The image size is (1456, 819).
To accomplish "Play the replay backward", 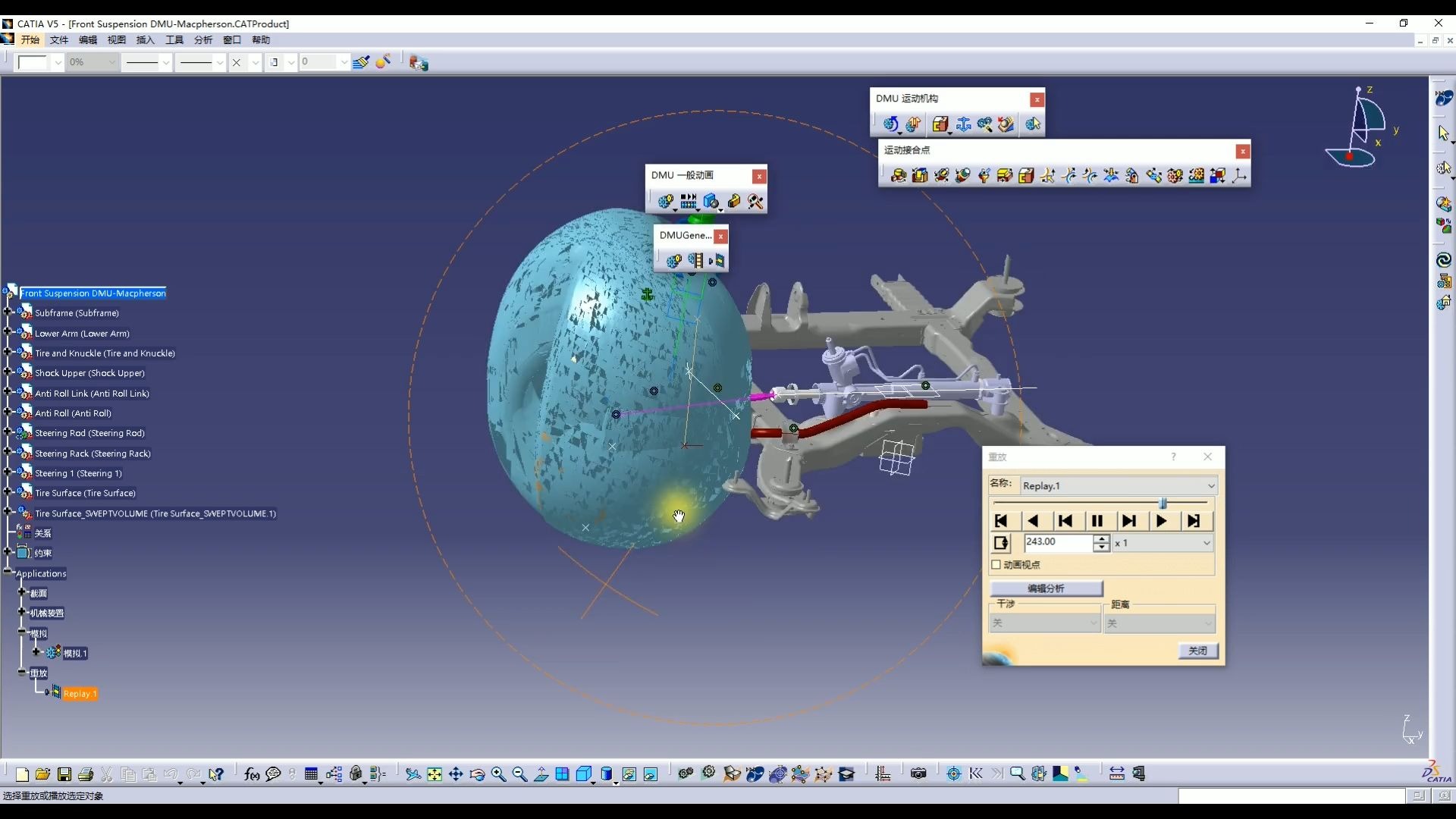I will [x=1033, y=521].
